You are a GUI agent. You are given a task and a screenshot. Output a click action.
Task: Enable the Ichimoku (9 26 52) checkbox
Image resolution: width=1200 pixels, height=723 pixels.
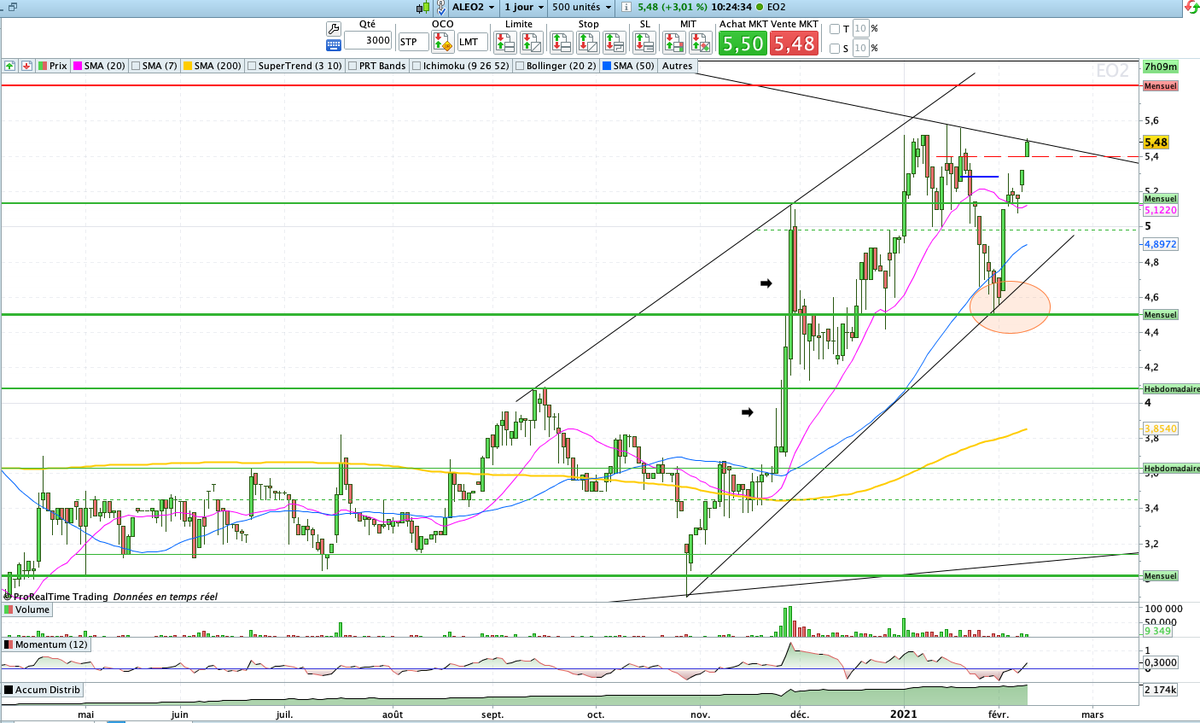pyautogui.click(x=416, y=66)
